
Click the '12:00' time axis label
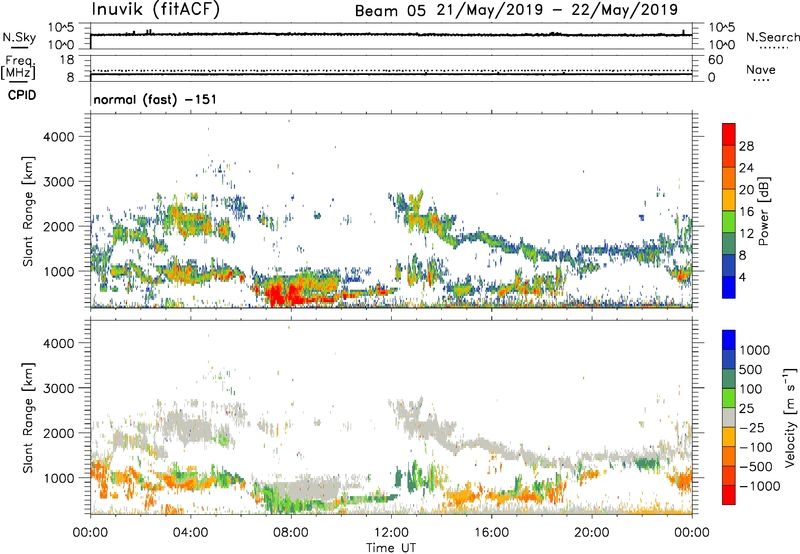click(391, 533)
